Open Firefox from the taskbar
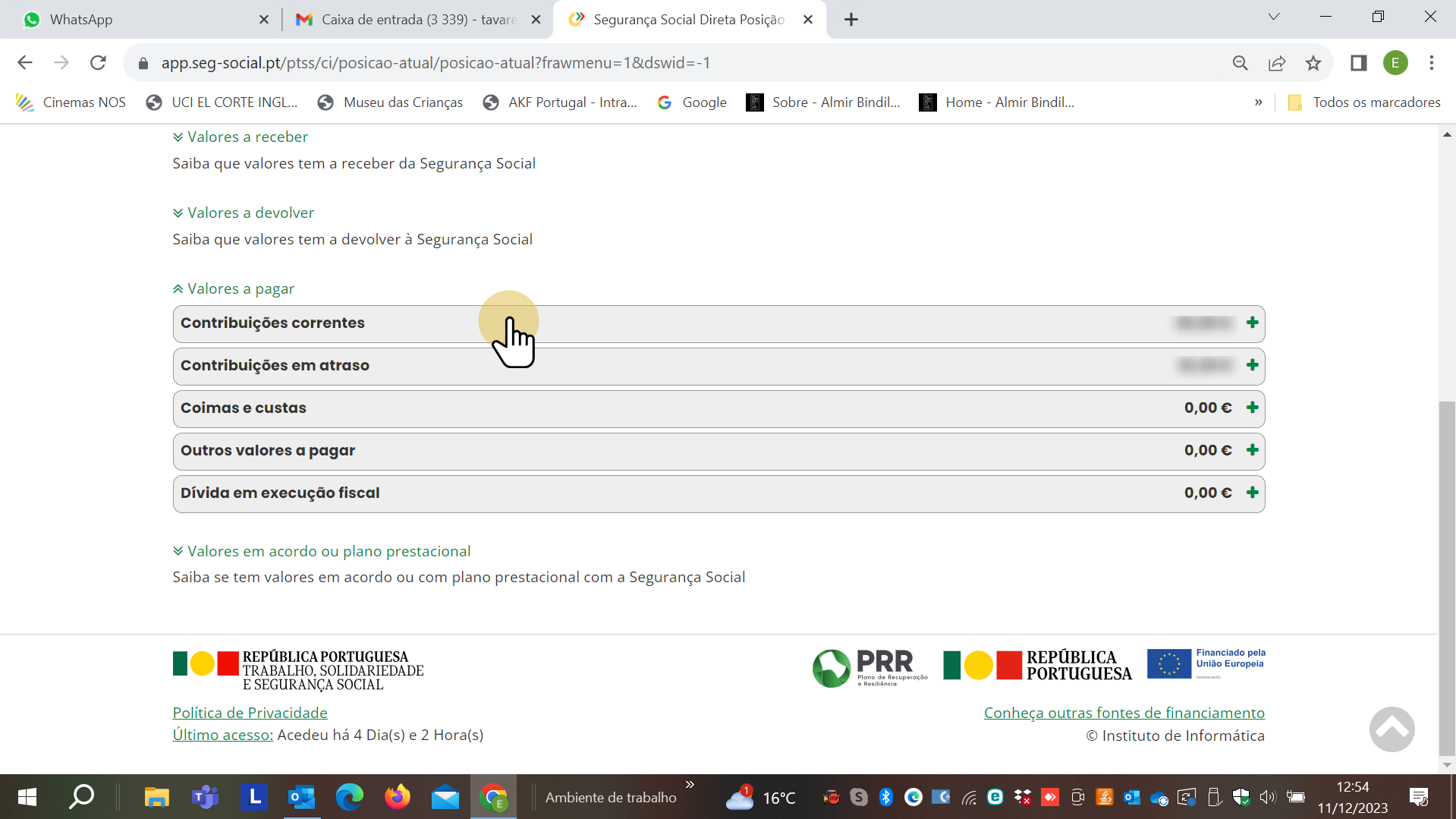This screenshot has height=819, width=1456. pos(397,797)
